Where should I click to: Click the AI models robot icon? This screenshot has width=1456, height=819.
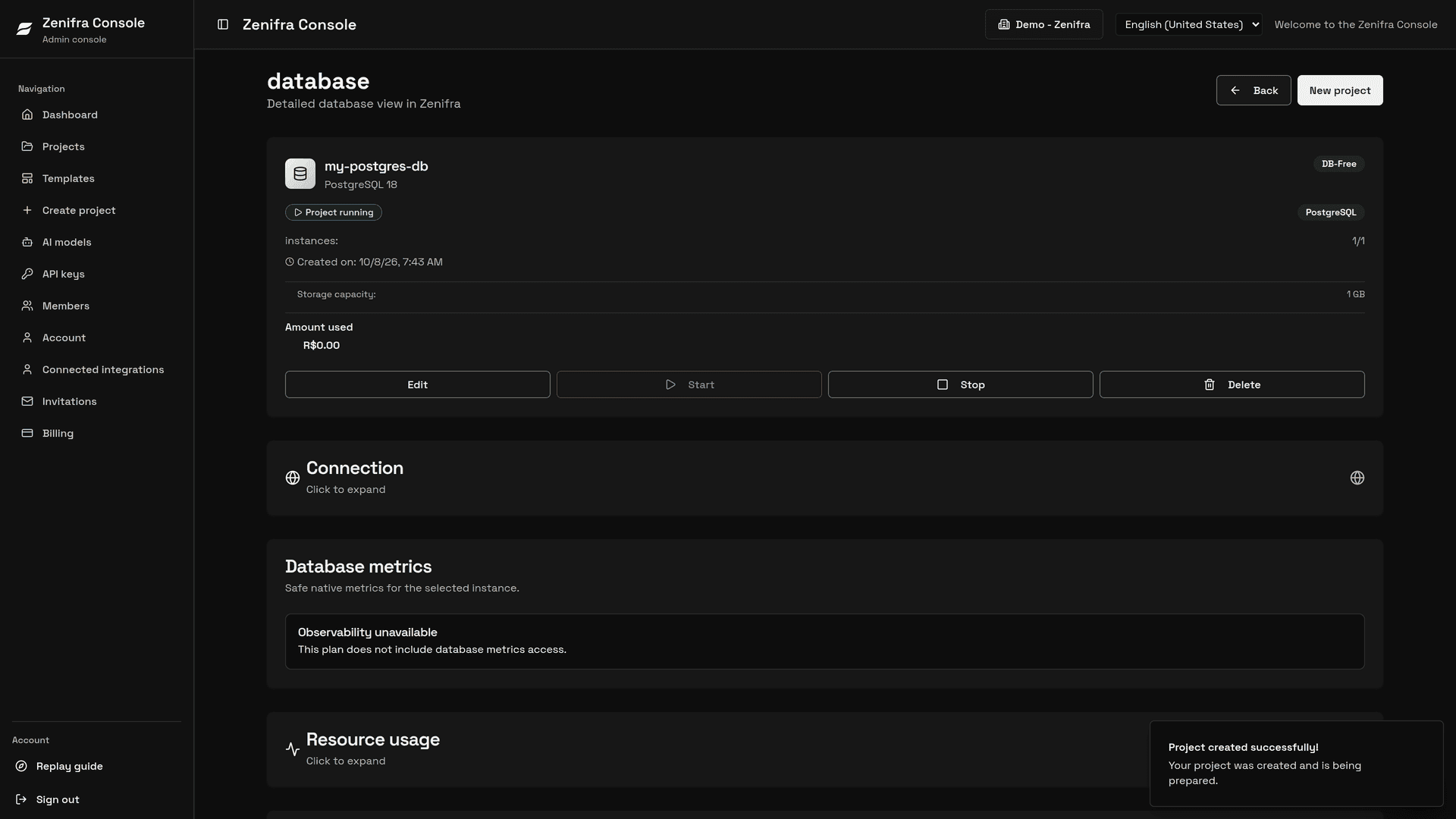coord(27,242)
